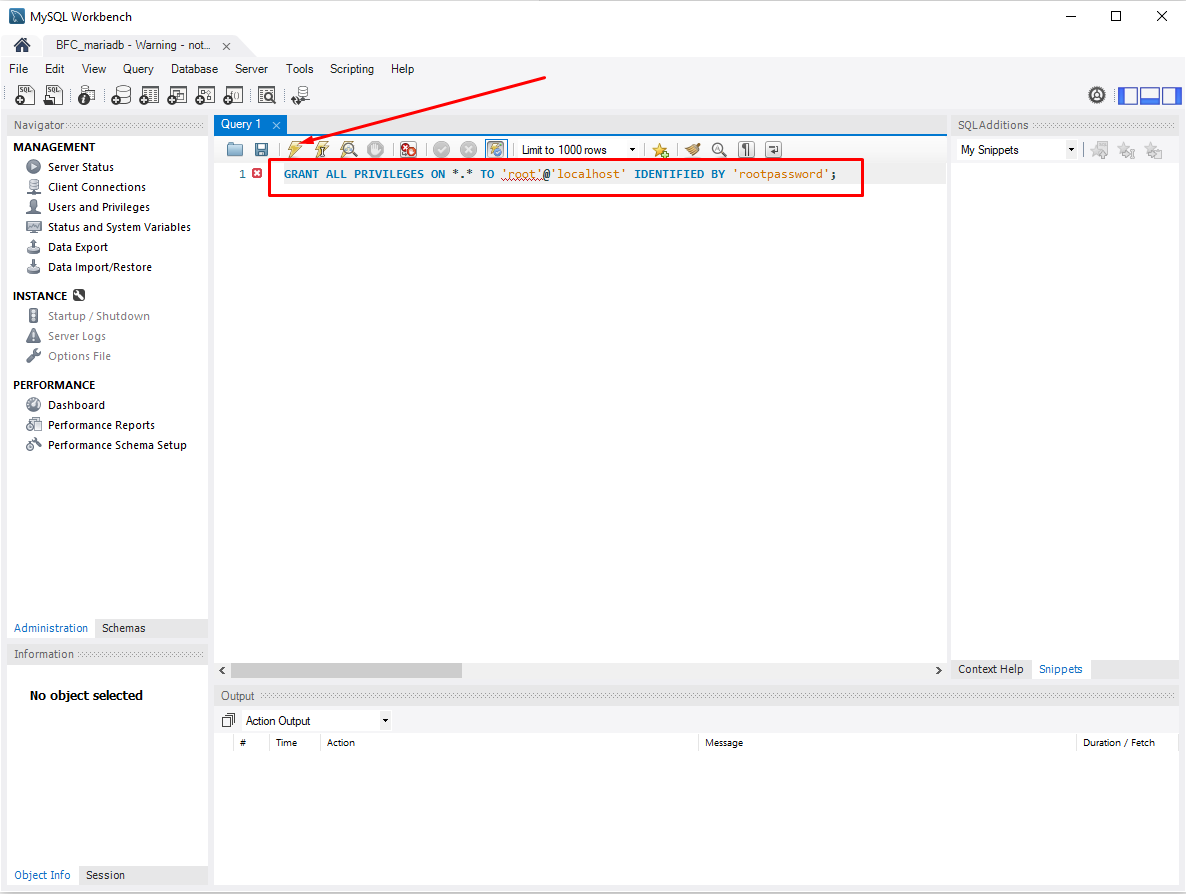Search table data toolbar icon
The width and height of the screenshot is (1186, 894).
pos(266,95)
